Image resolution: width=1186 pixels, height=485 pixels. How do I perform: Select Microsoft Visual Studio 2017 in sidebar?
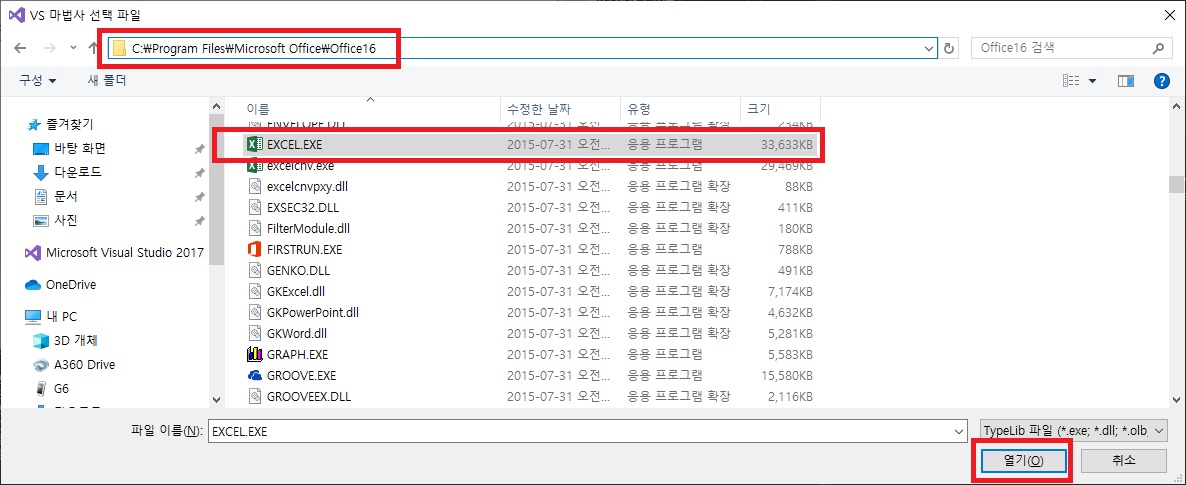pyautogui.click(x=114, y=252)
